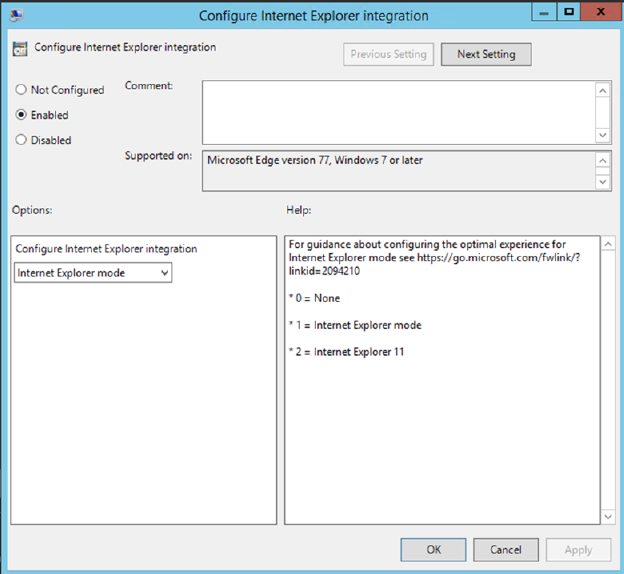Click the Supported on: label
This screenshot has height=574, width=624.
[x=158, y=155]
